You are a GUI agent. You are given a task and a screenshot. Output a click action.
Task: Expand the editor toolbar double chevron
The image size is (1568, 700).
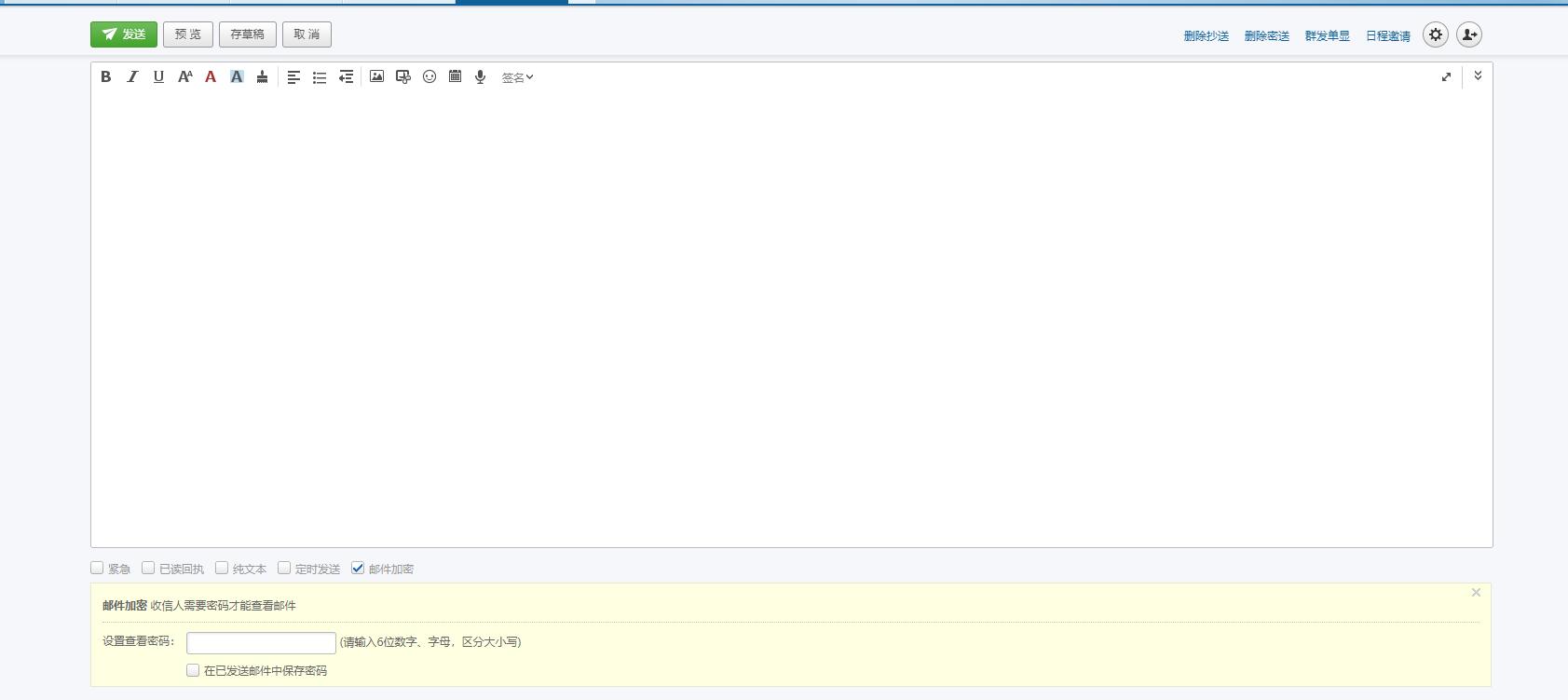coord(1478,76)
